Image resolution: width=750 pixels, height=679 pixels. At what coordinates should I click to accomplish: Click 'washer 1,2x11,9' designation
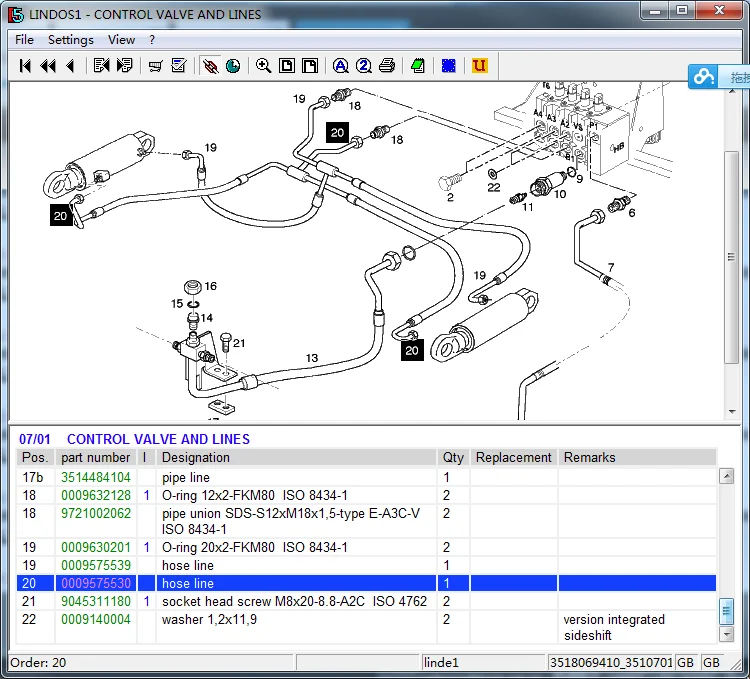(x=209, y=619)
